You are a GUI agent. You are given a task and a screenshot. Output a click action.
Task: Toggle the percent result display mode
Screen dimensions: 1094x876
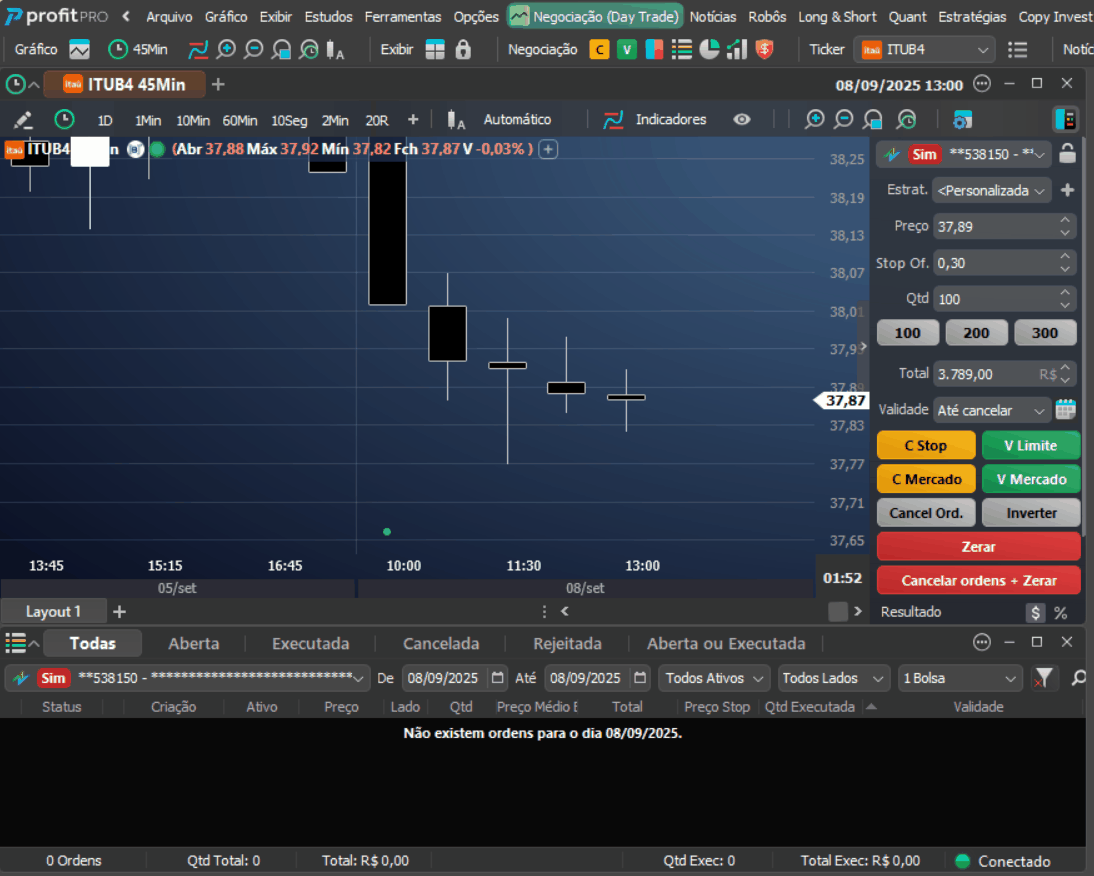pyautogui.click(x=1061, y=613)
